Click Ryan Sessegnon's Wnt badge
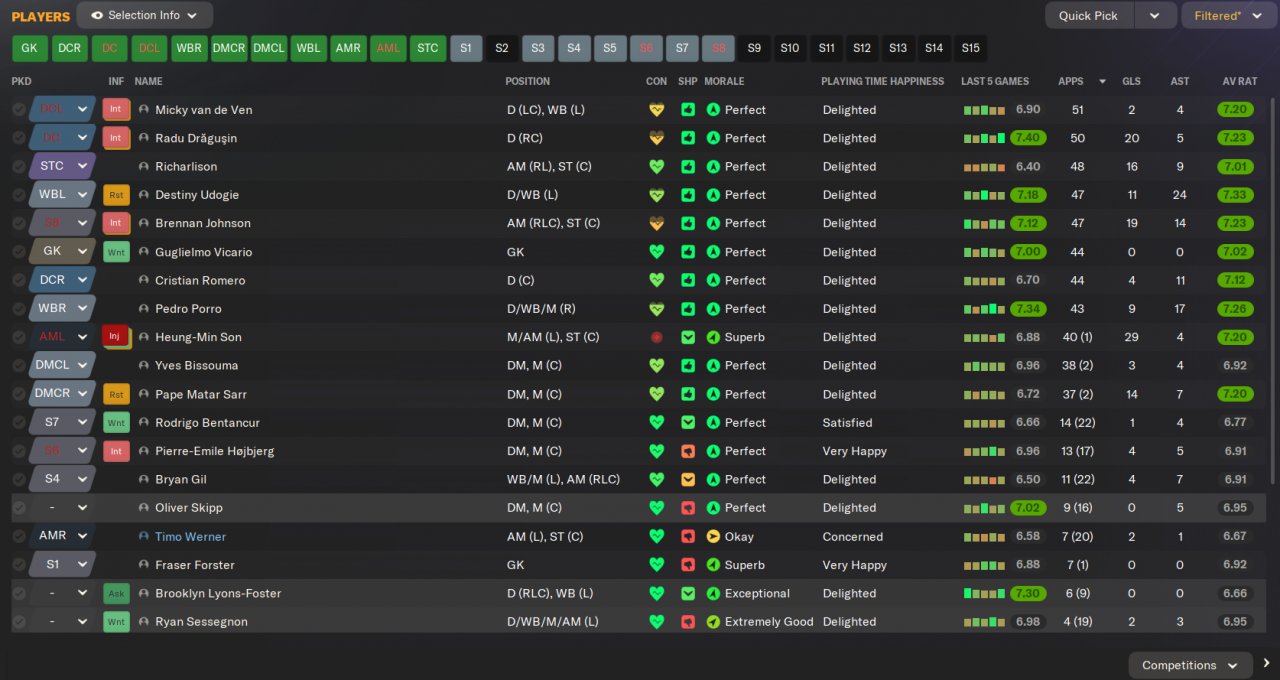1280x680 pixels. [x=116, y=622]
